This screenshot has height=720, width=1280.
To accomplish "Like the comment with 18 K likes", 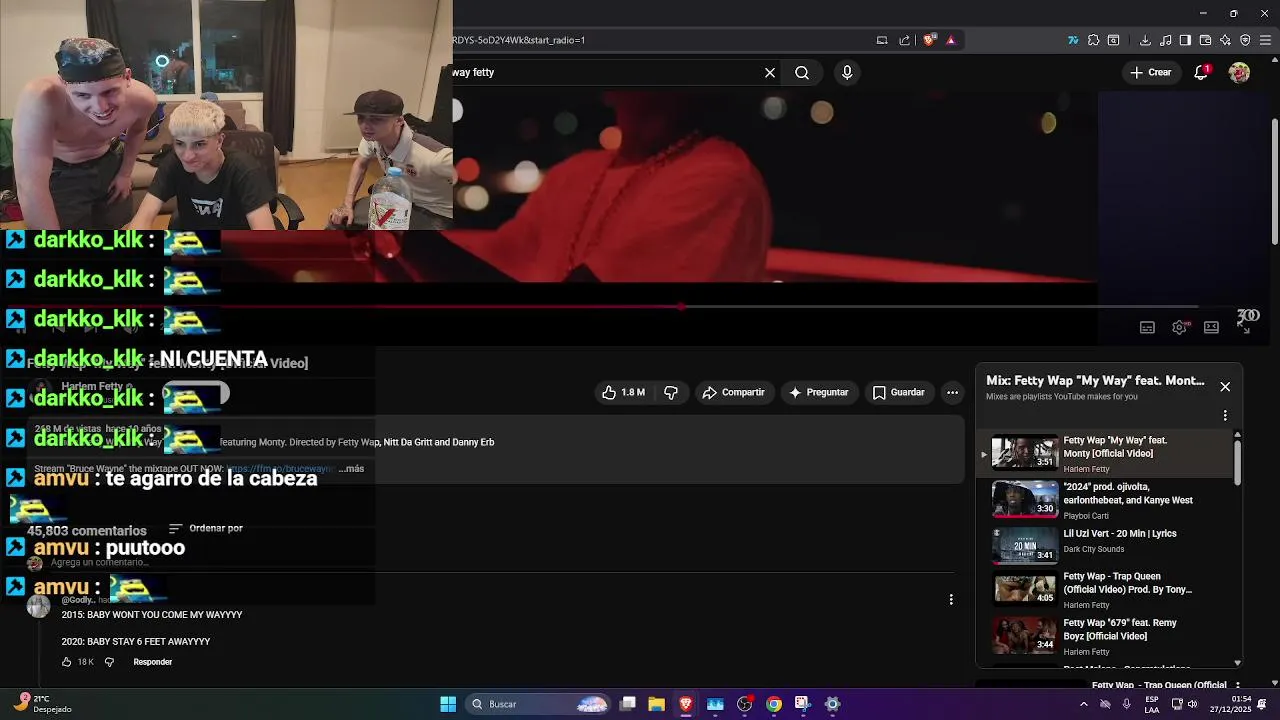I will (x=67, y=662).
